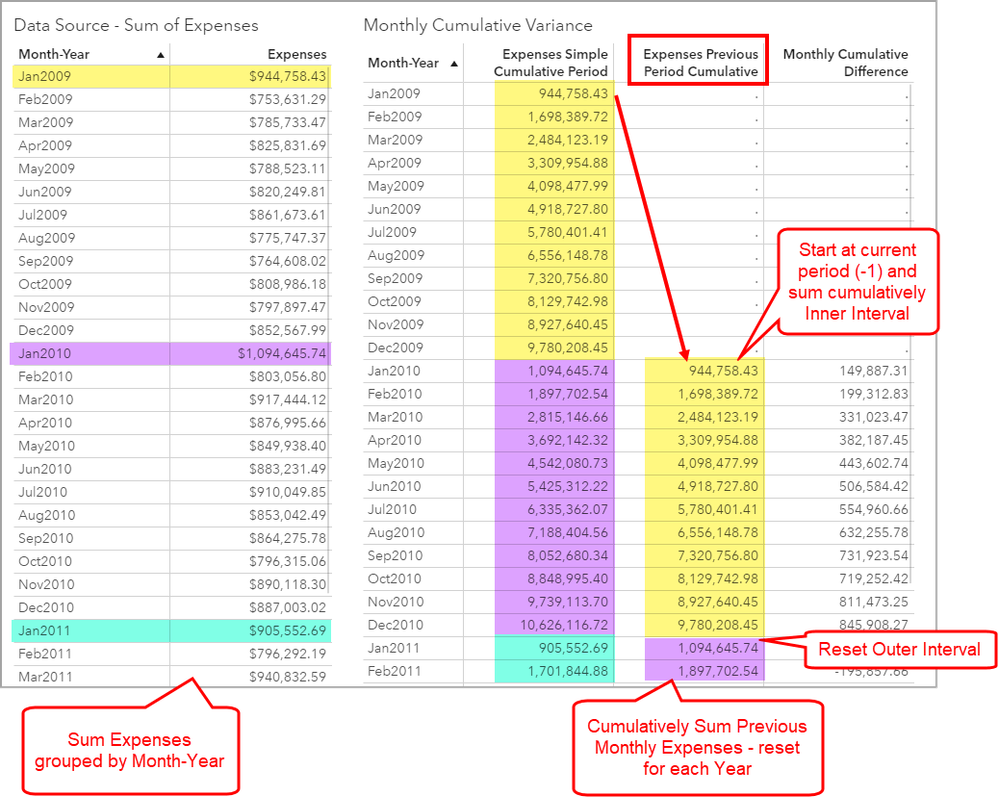This screenshot has width=999, height=798.
Task: Click cumulative value 2,484,123.19 for Mar2009
Action: coord(567,139)
